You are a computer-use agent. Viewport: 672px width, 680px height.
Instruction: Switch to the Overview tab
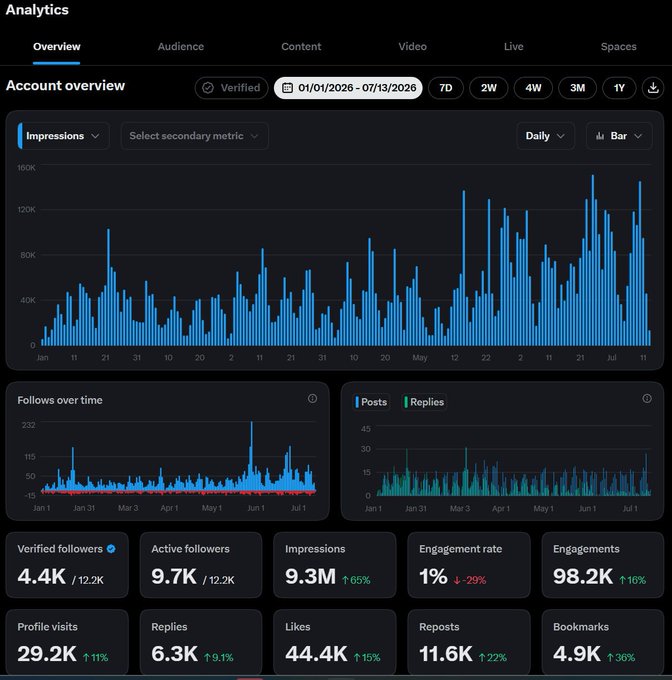pos(57,47)
